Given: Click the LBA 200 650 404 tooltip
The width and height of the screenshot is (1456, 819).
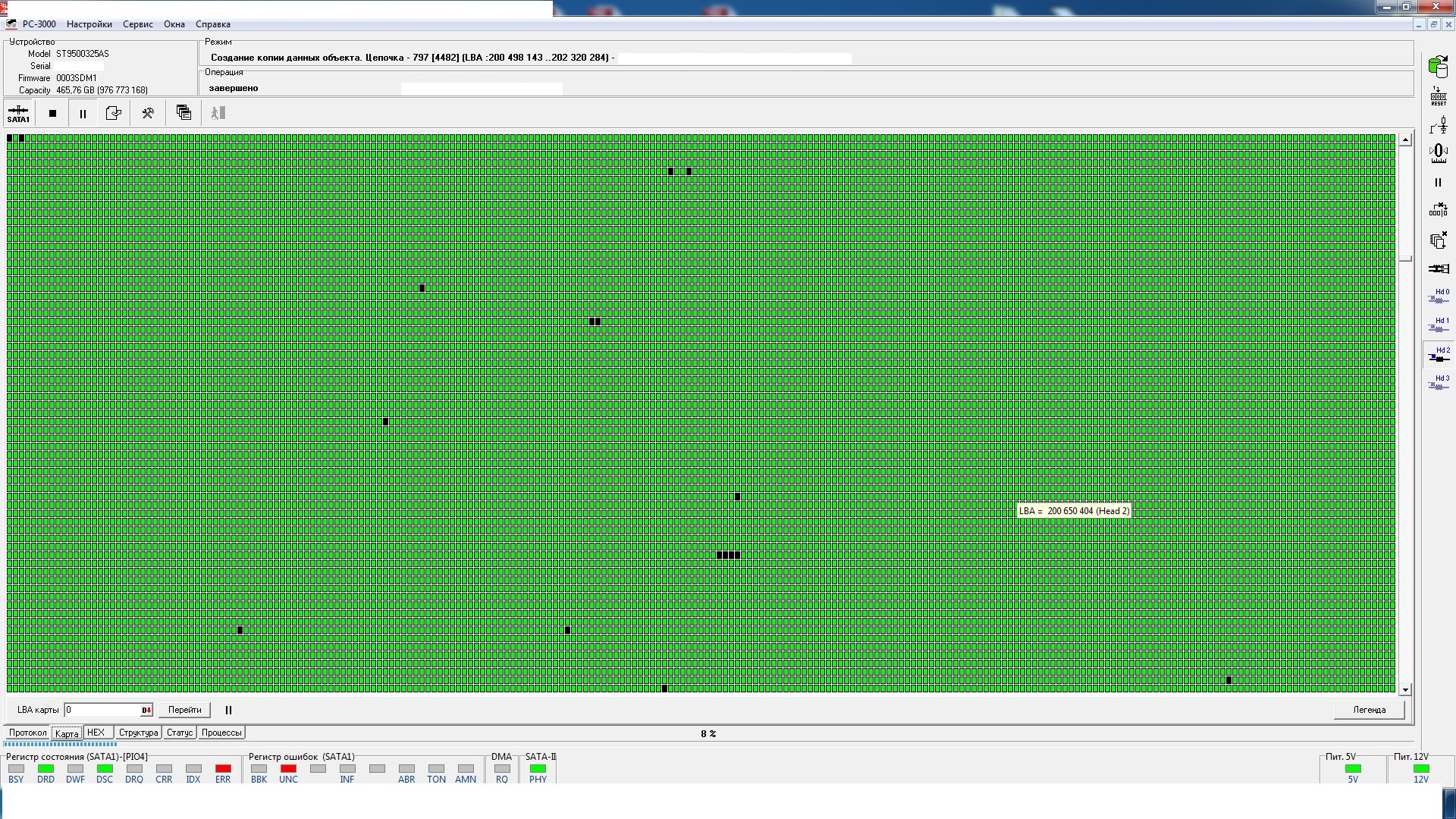Looking at the screenshot, I should click(x=1074, y=511).
